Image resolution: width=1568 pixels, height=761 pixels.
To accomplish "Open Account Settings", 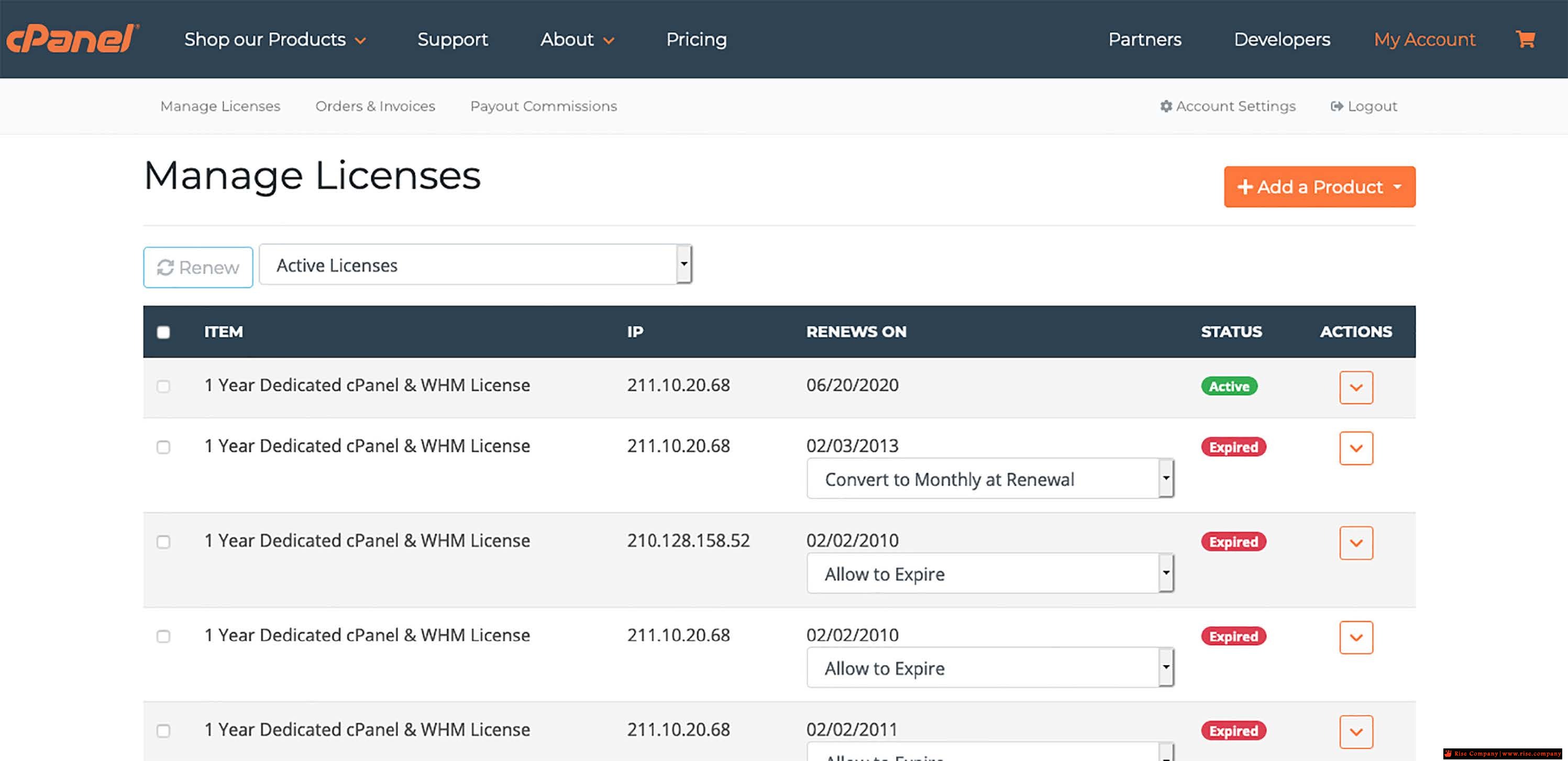I will tap(1228, 106).
